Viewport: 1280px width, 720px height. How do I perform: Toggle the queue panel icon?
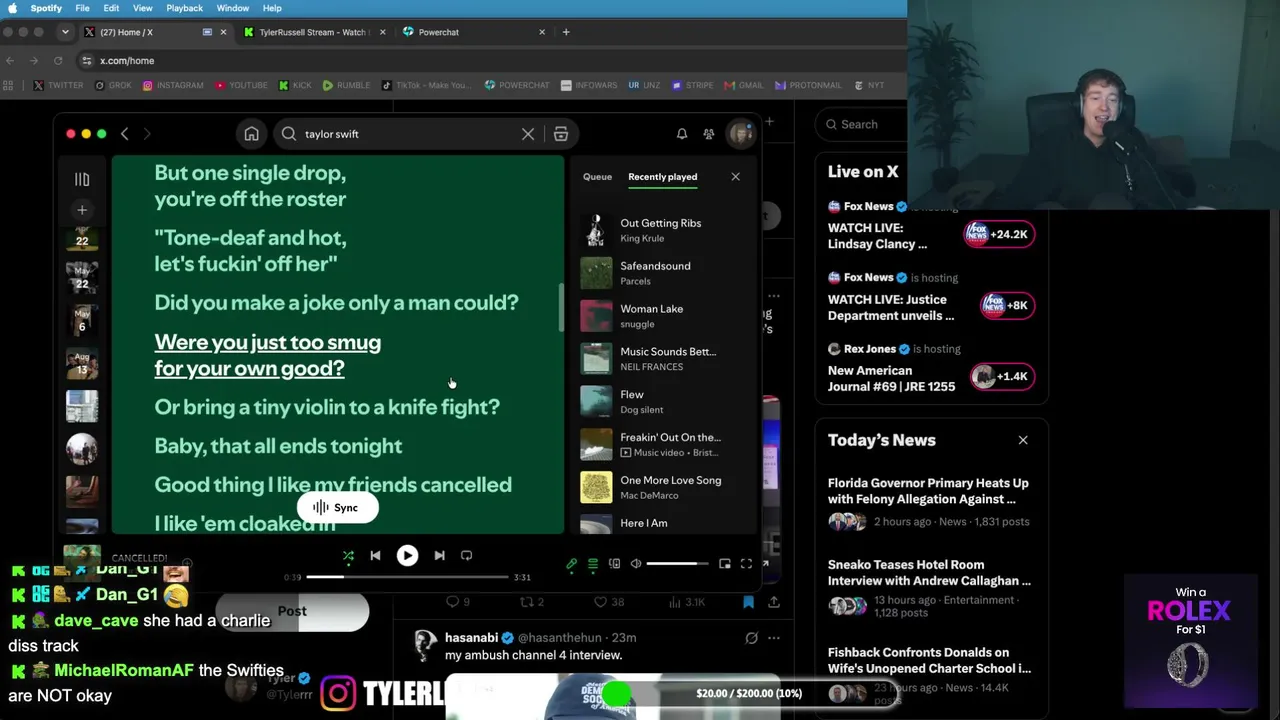coord(593,564)
